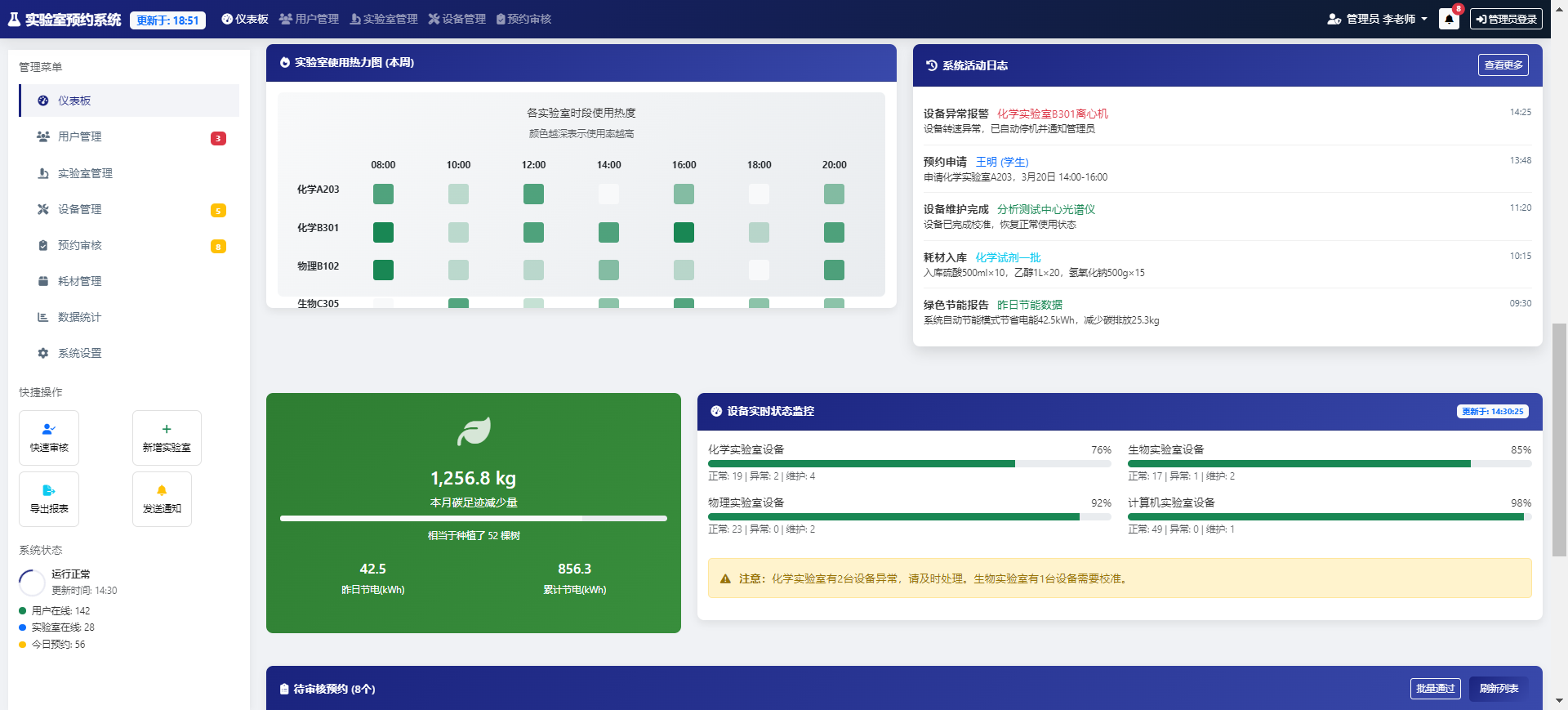This screenshot has height=710, width=1568.
Task: Open 实验室管理 in the top navigation
Action: point(384,19)
